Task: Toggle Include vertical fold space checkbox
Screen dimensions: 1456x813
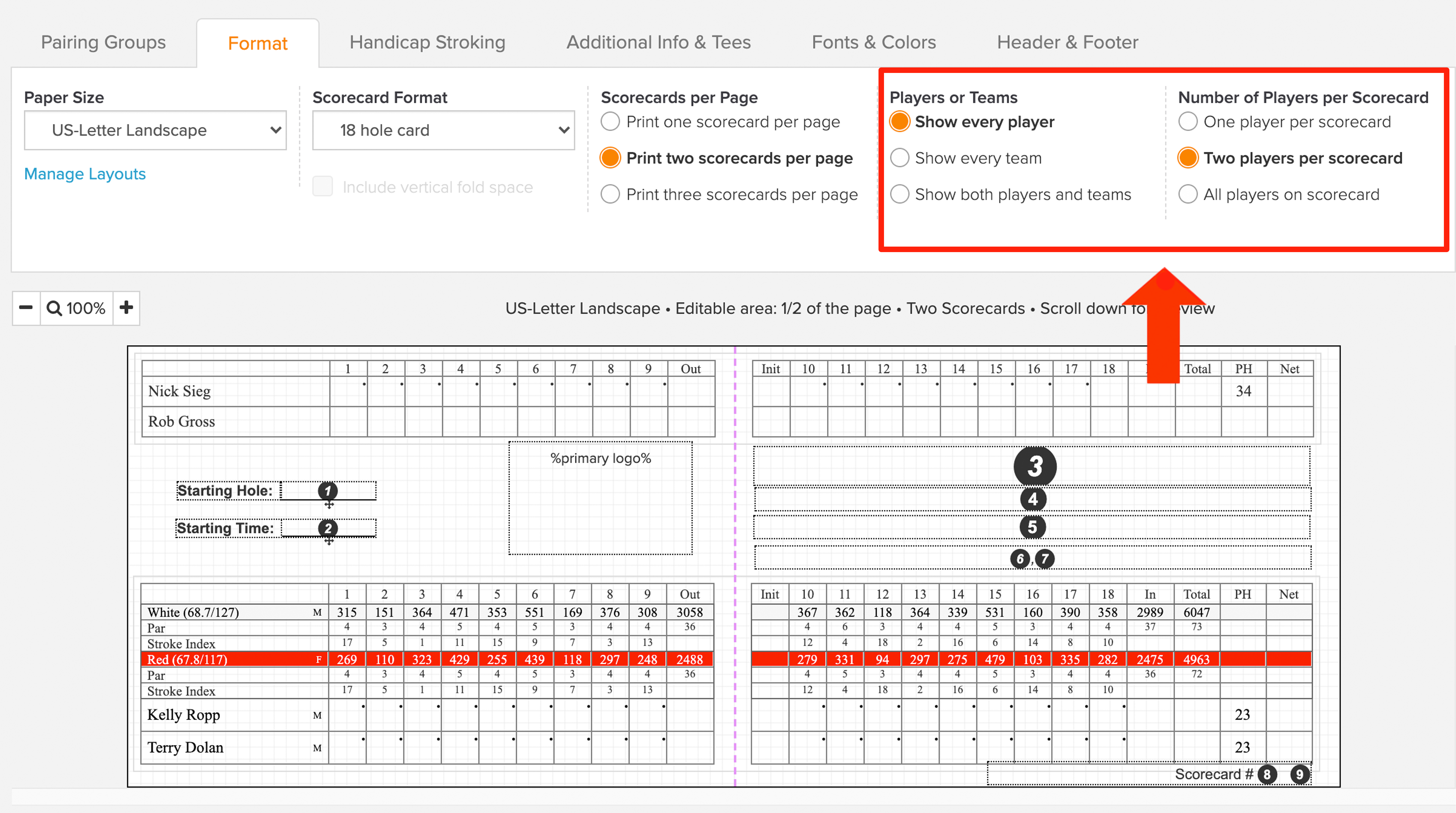Action: pos(323,186)
